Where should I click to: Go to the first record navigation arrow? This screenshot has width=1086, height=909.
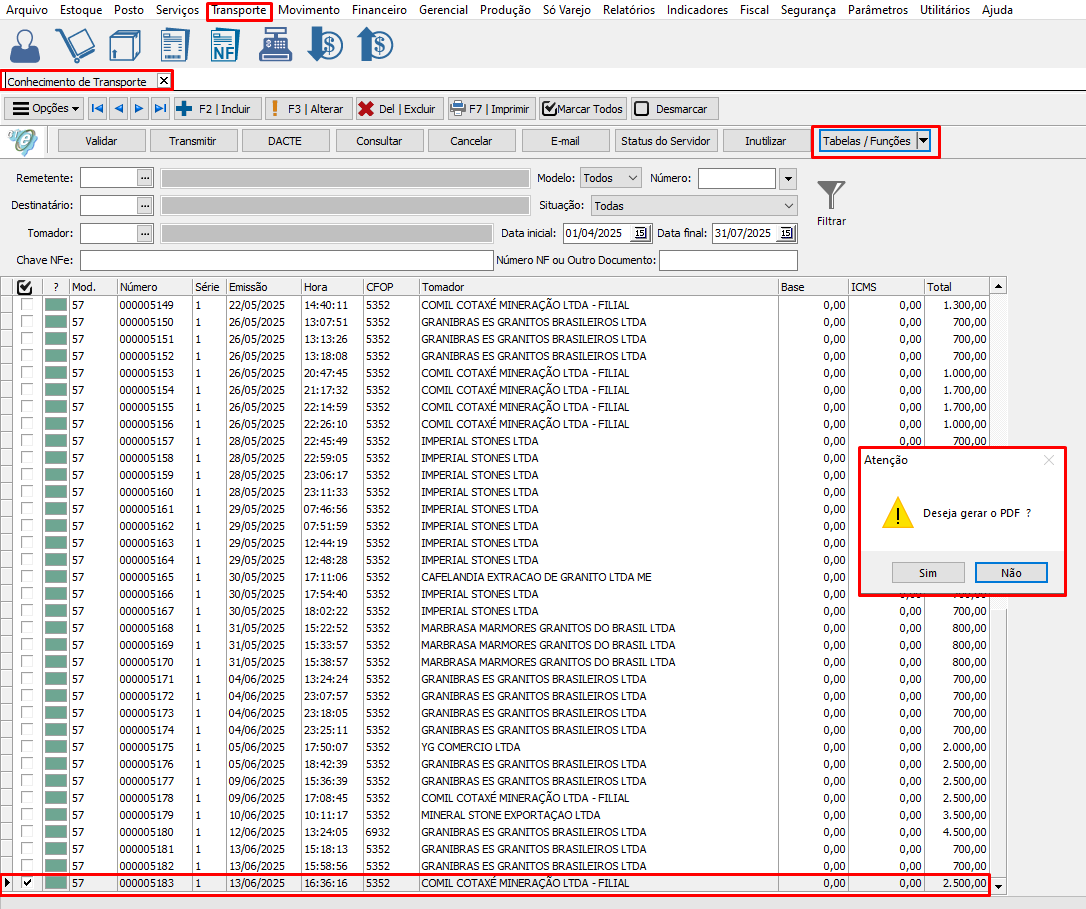click(97, 109)
